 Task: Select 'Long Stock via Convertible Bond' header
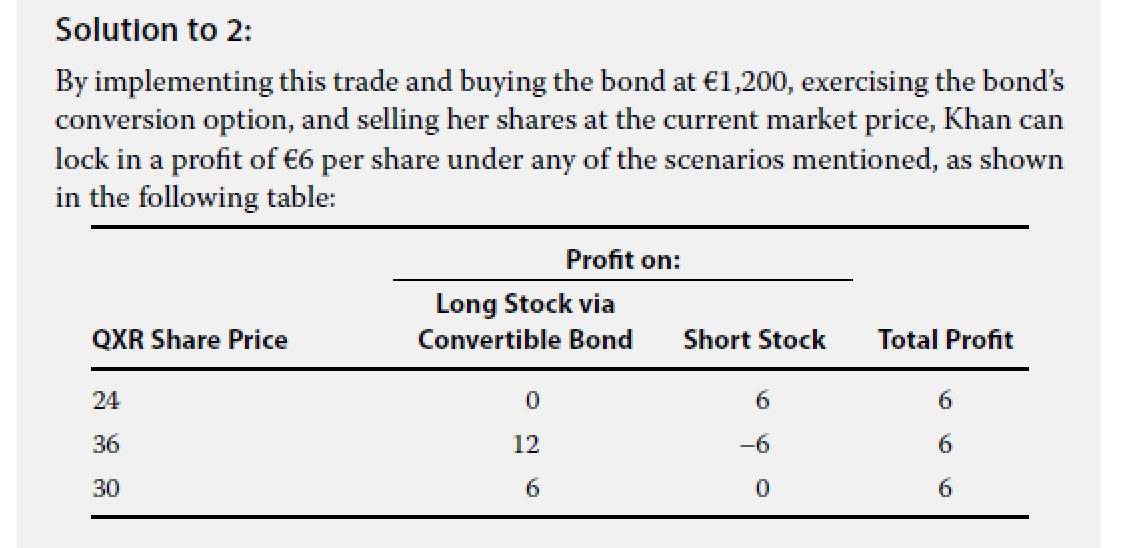pyautogui.click(x=525, y=321)
